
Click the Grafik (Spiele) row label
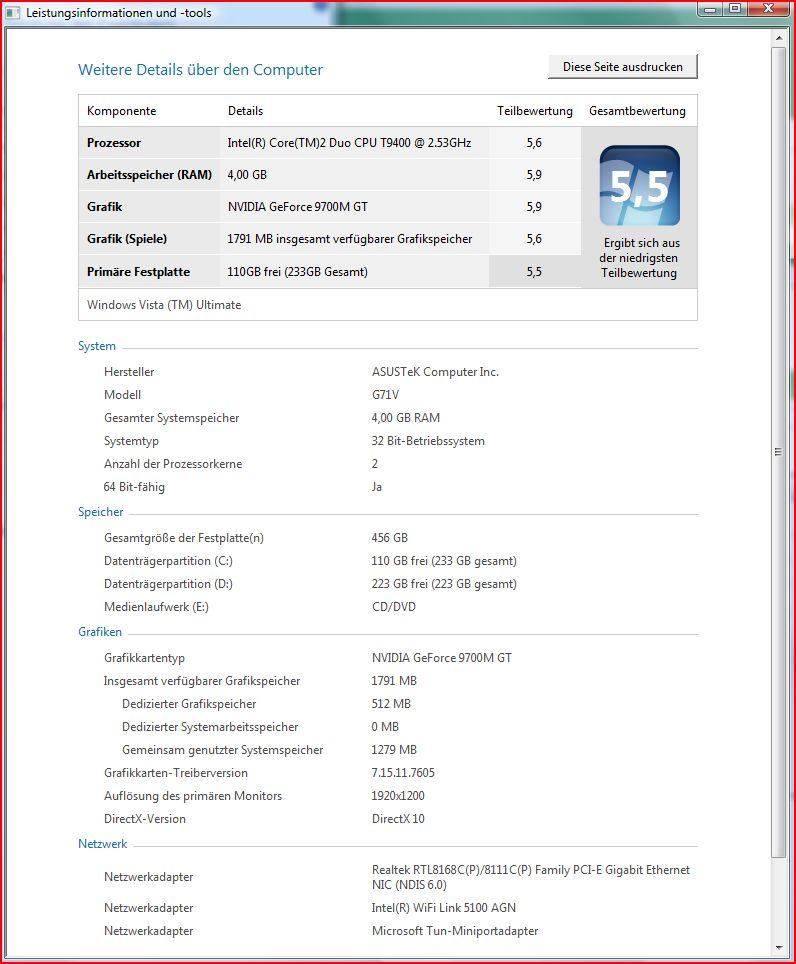click(127, 239)
